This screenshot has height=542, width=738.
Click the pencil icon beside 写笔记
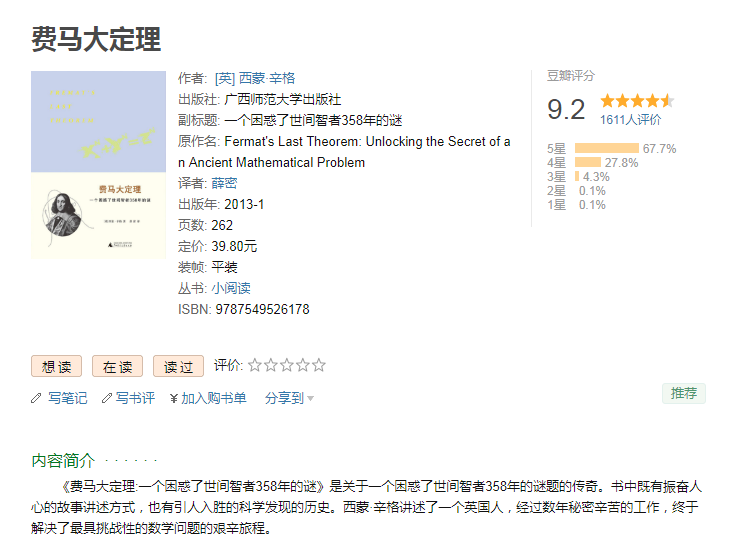click(x=37, y=398)
